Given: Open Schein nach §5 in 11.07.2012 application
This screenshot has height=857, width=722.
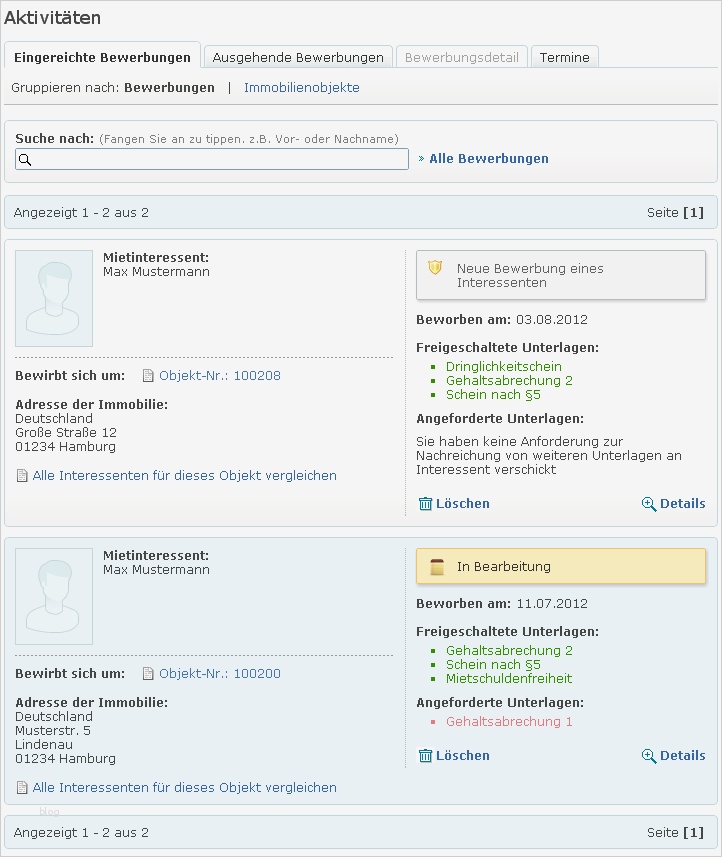Looking at the screenshot, I should pyautogui.click(x=493, y=665).
